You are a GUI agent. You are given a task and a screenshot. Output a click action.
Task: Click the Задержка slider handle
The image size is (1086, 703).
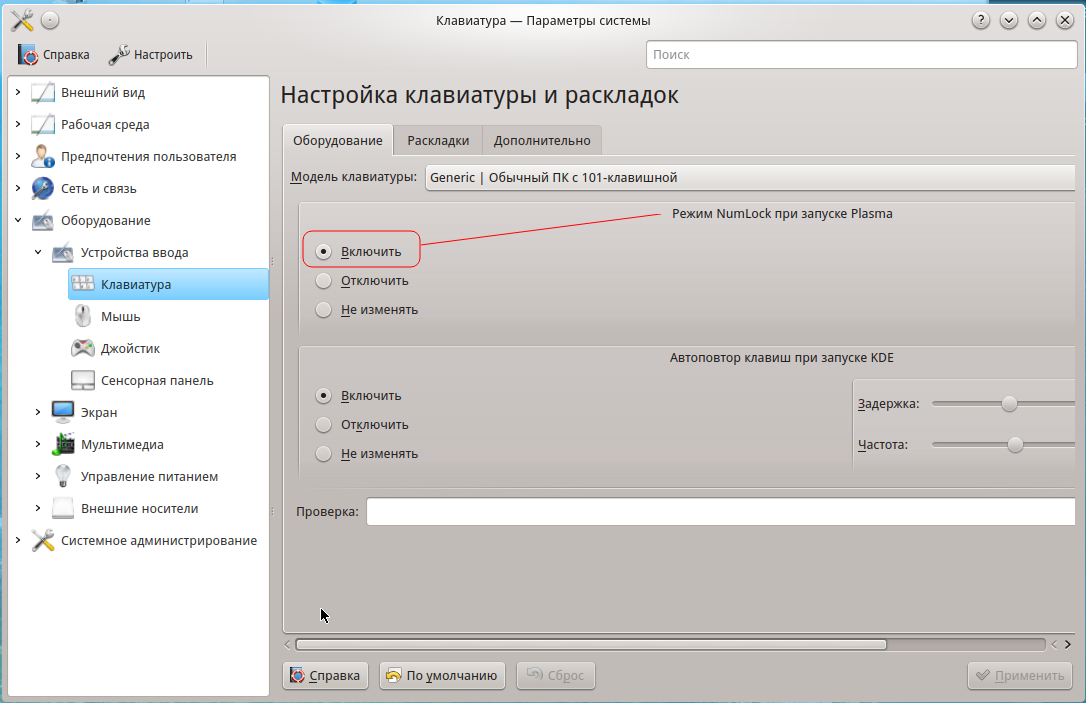click(x=1009, y=403)
